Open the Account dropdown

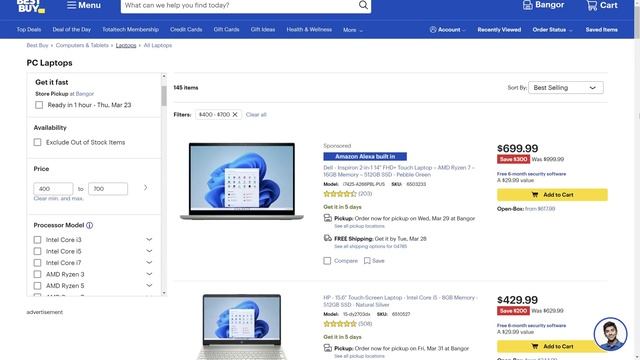[x=447, y=30]
